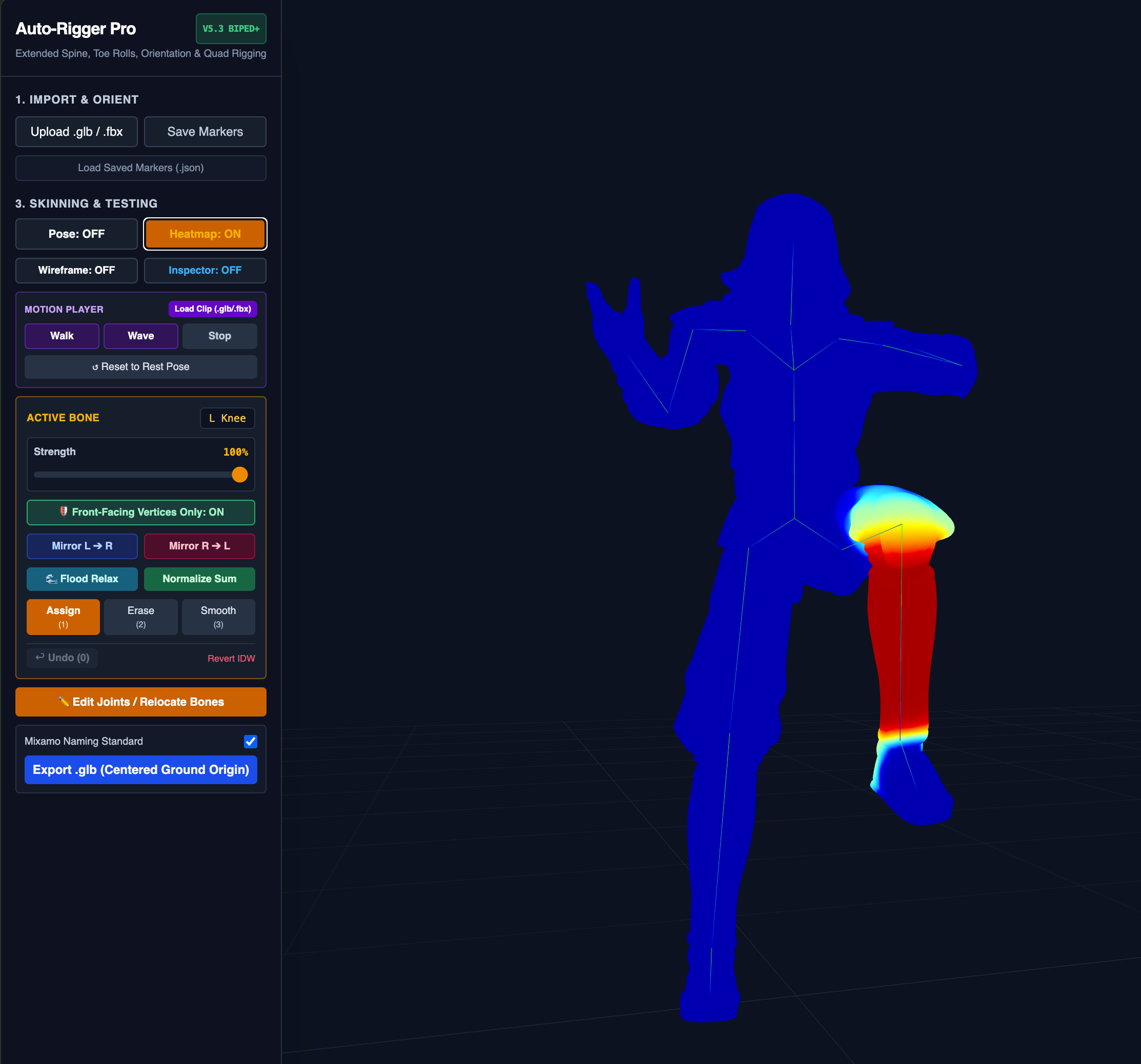Export .glb with centered ground origin

[x=140, y=770]
